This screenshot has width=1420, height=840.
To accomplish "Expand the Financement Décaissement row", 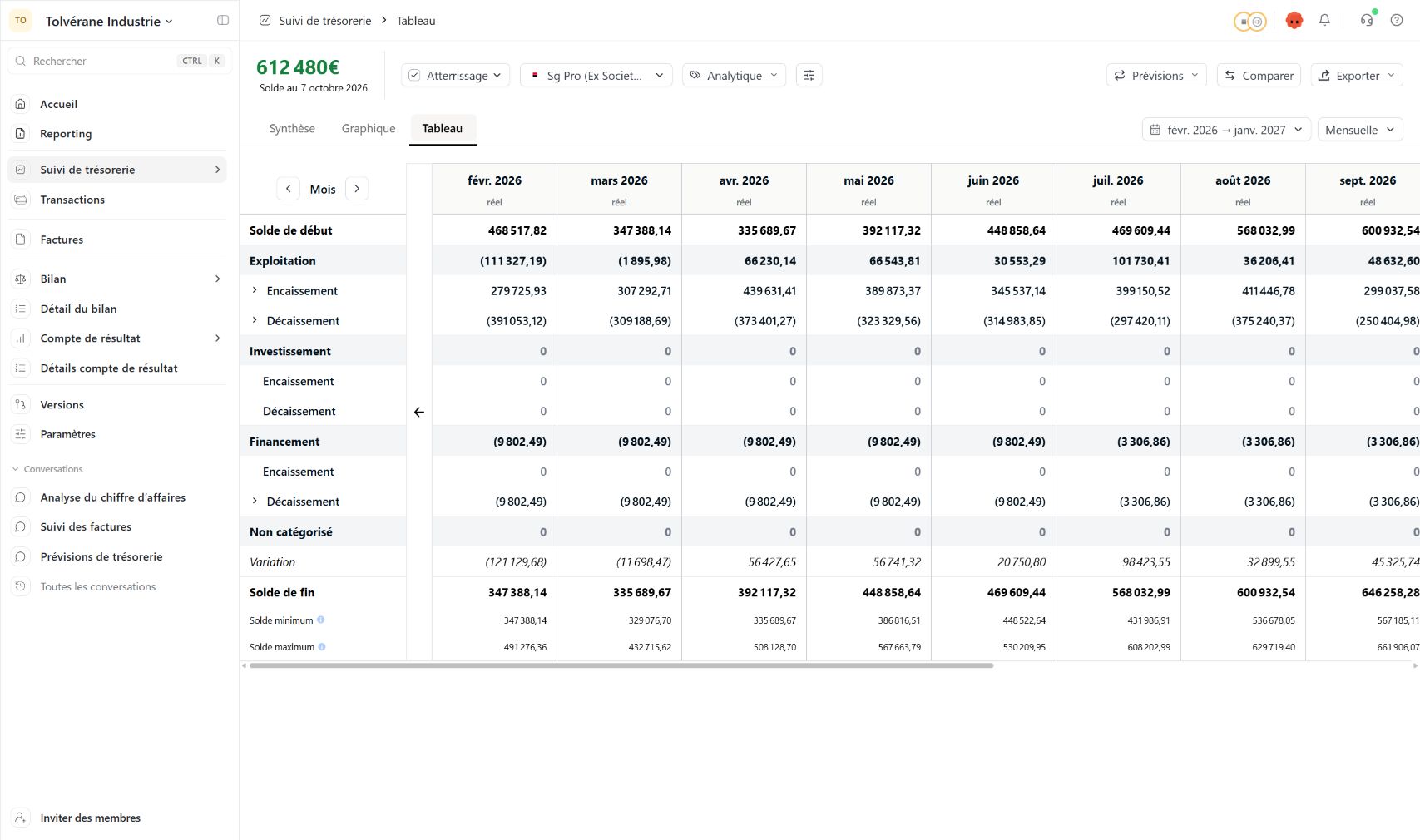I will point(255,501).
